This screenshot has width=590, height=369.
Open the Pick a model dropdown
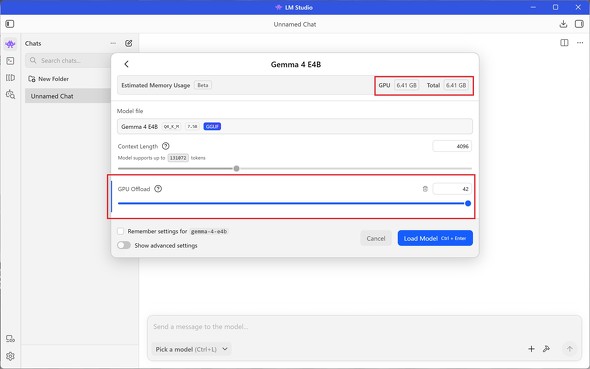coord(192,349)
